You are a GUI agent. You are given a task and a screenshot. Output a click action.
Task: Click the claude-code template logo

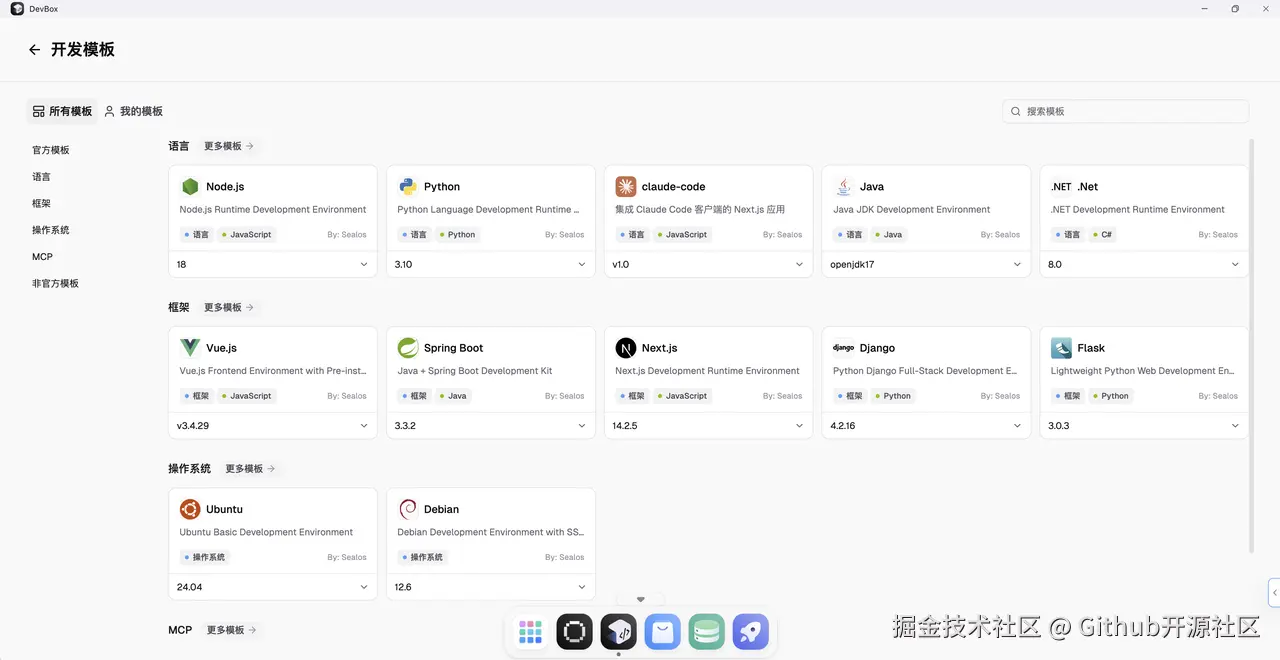(625, 187)
